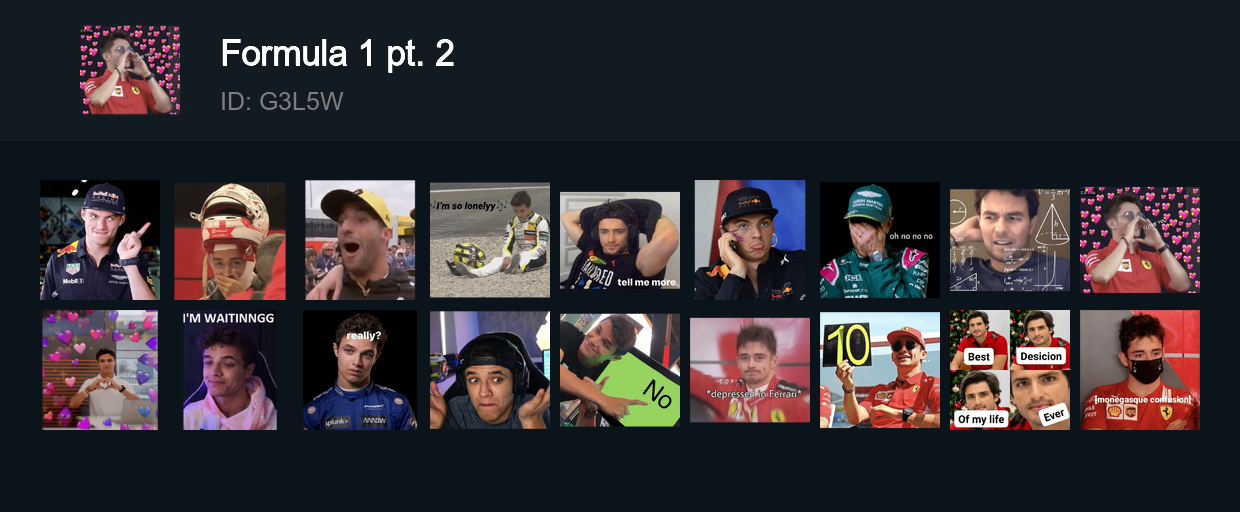Select the 'I'M WAITINNGG' sticker
Screen dimensions: 1240x512
[x=230, y=370]
